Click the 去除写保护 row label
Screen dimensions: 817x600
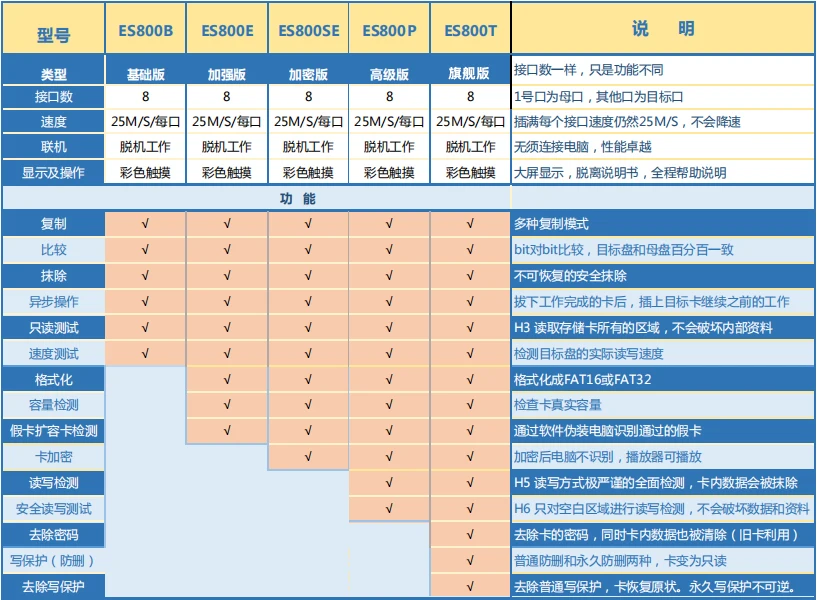click(53, 587)
